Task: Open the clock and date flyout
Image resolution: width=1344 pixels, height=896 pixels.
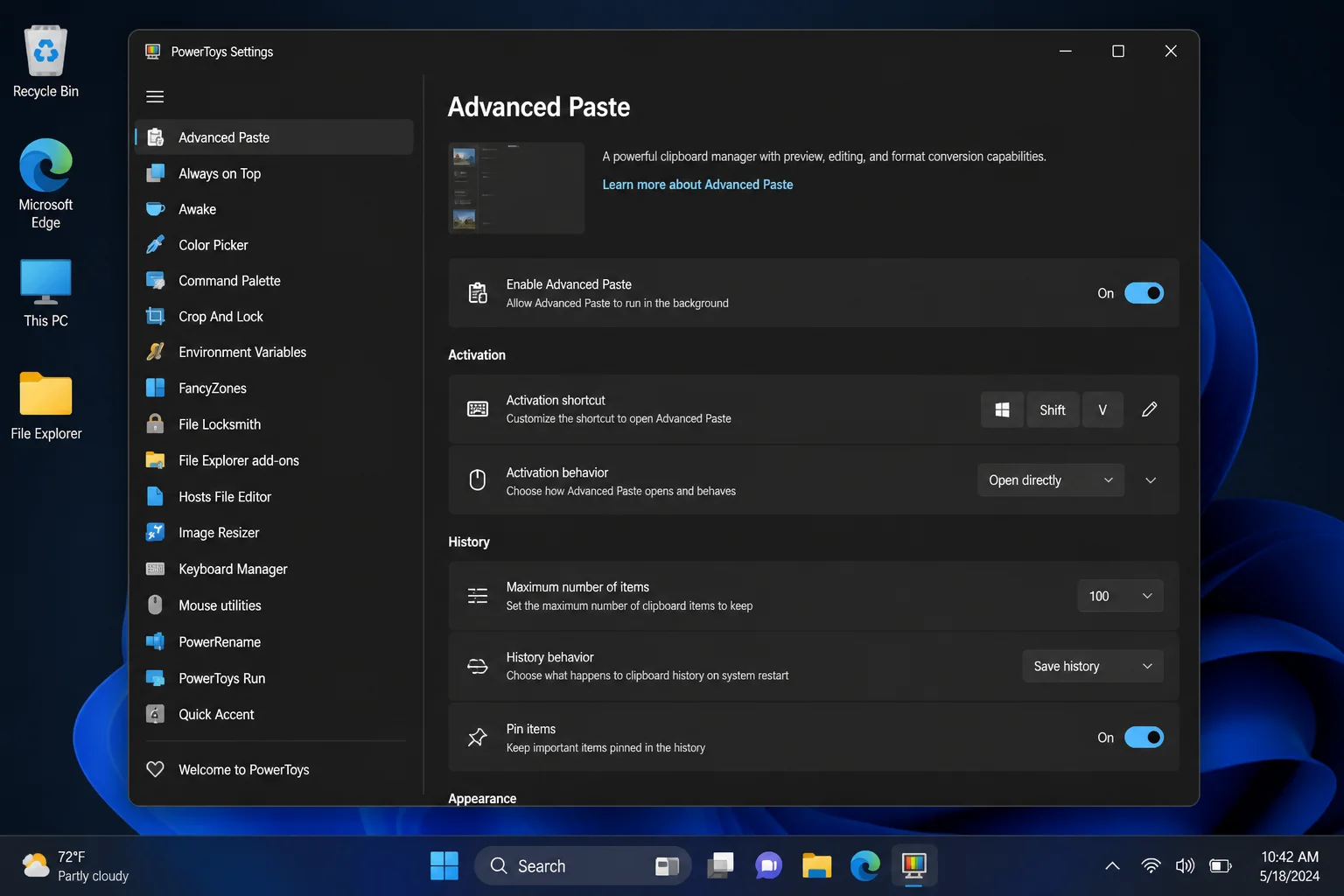Action: pos(1290,865)
